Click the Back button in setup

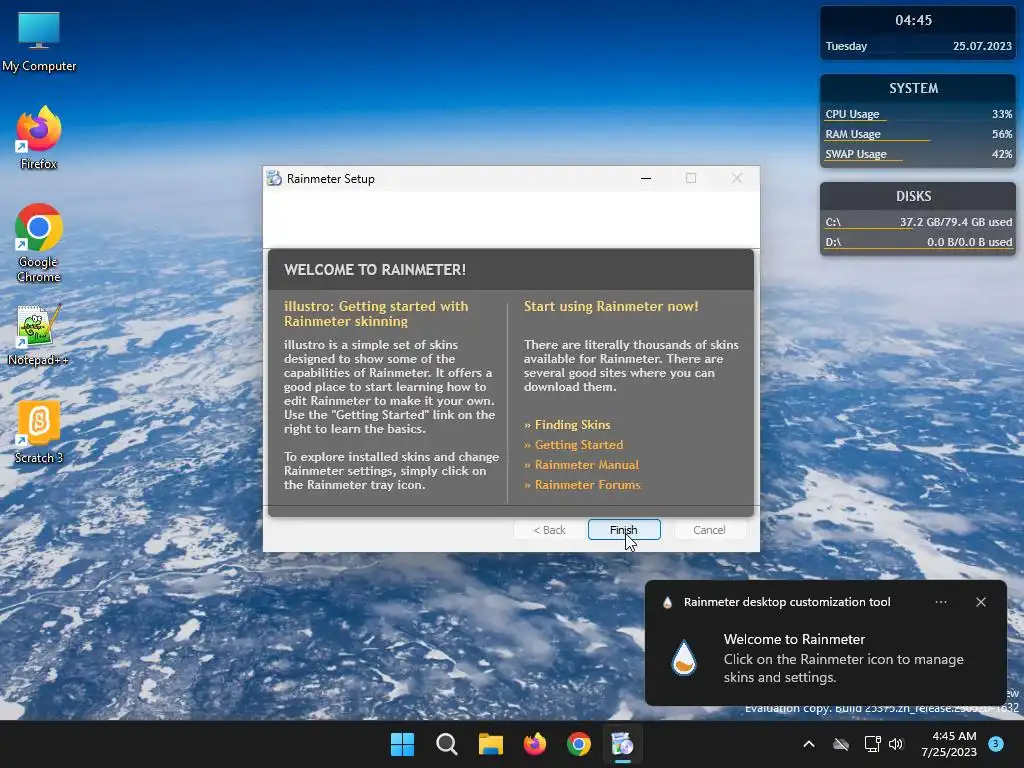(549, 530)
